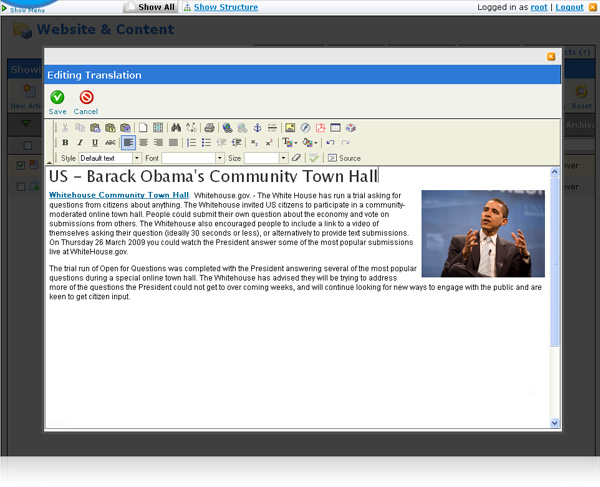Image resolution: width=600 pixels, height=487 pixels.
Task: Open Find with the binoculars icon
Action: (176, 127)
